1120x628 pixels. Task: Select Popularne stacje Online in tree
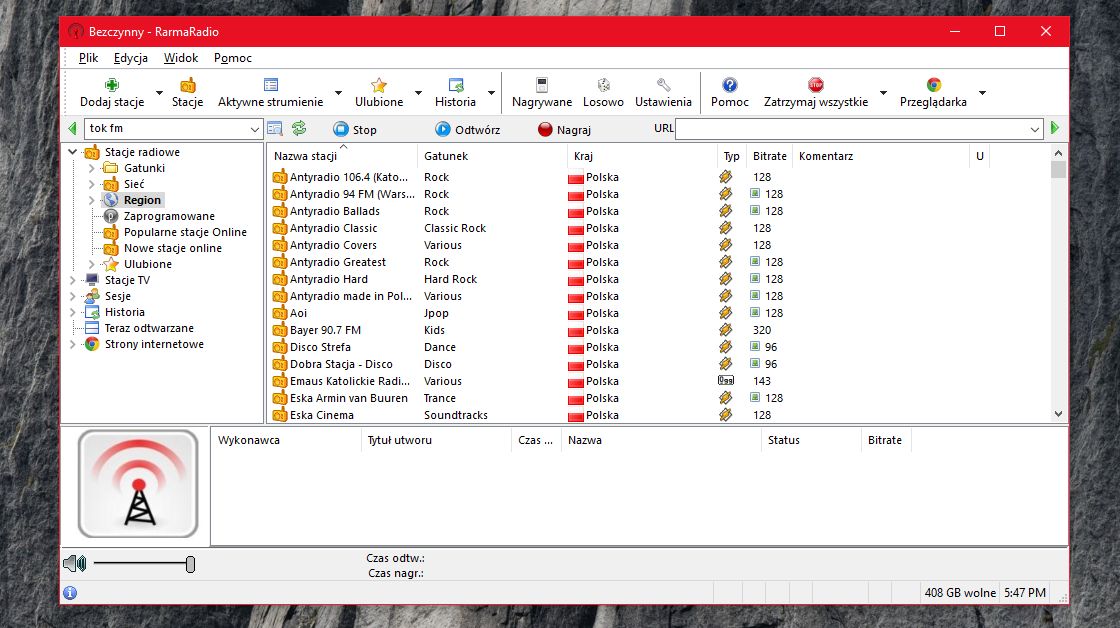pyautogui.click(x=185, y=232)
